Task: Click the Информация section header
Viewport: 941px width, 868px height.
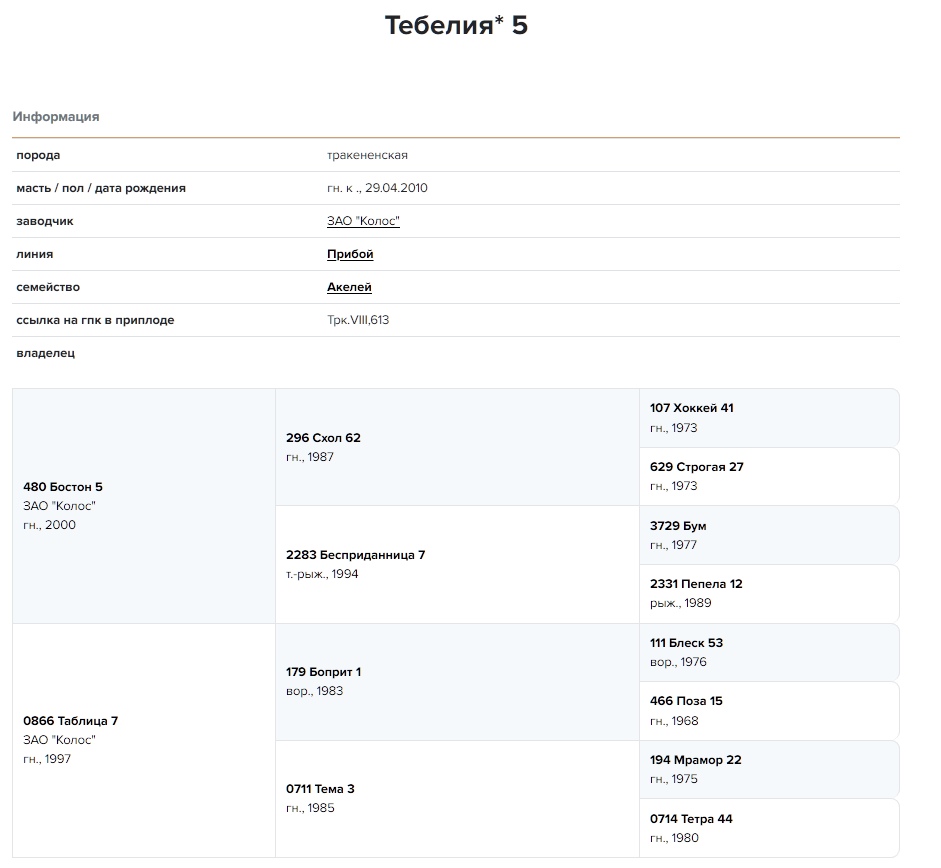Action: click(56, 117)
